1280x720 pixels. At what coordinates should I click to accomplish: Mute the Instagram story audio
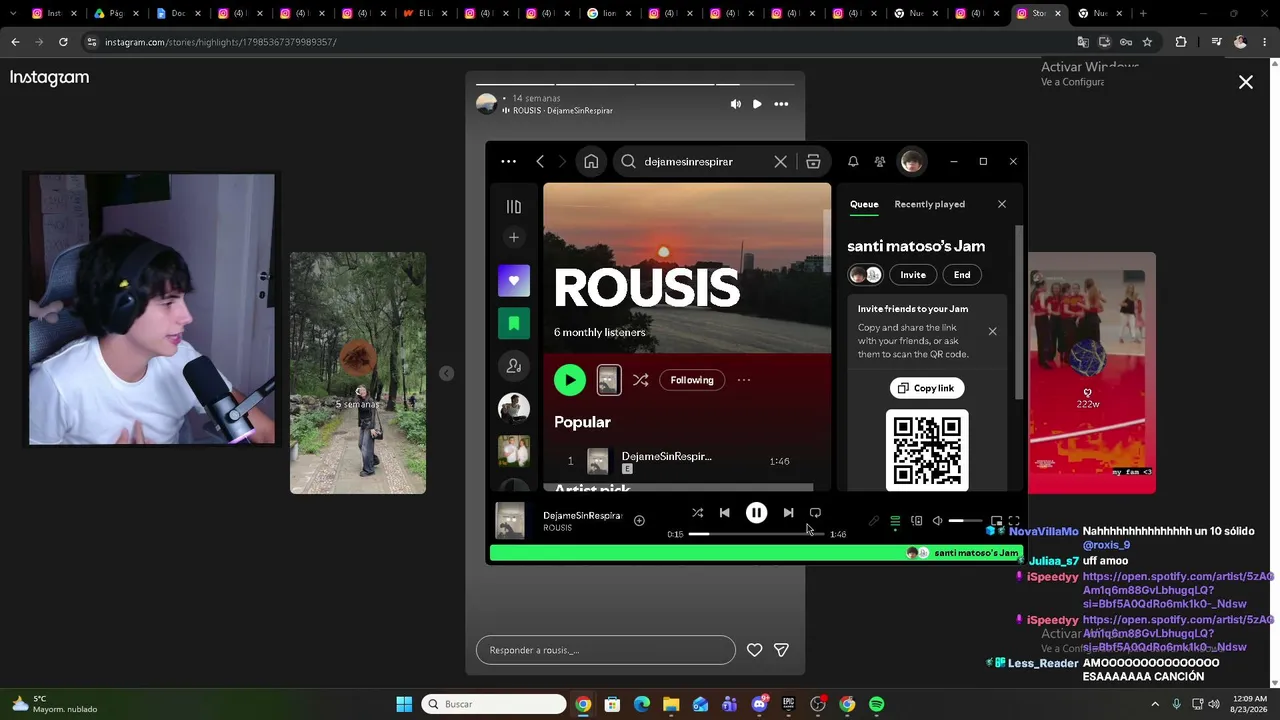coord(736,104)
